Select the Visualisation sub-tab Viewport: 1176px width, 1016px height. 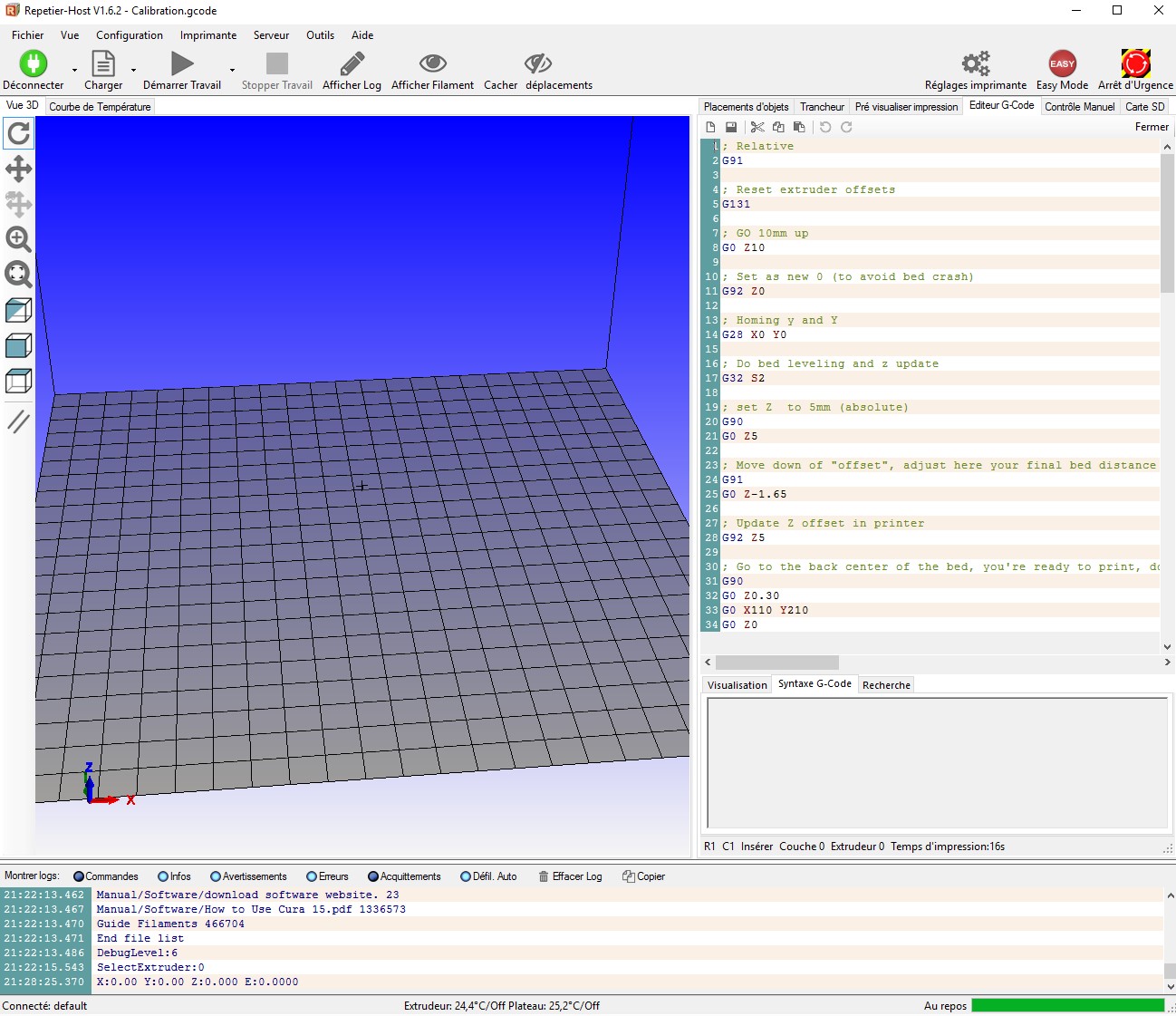click(x=737, y=685)
